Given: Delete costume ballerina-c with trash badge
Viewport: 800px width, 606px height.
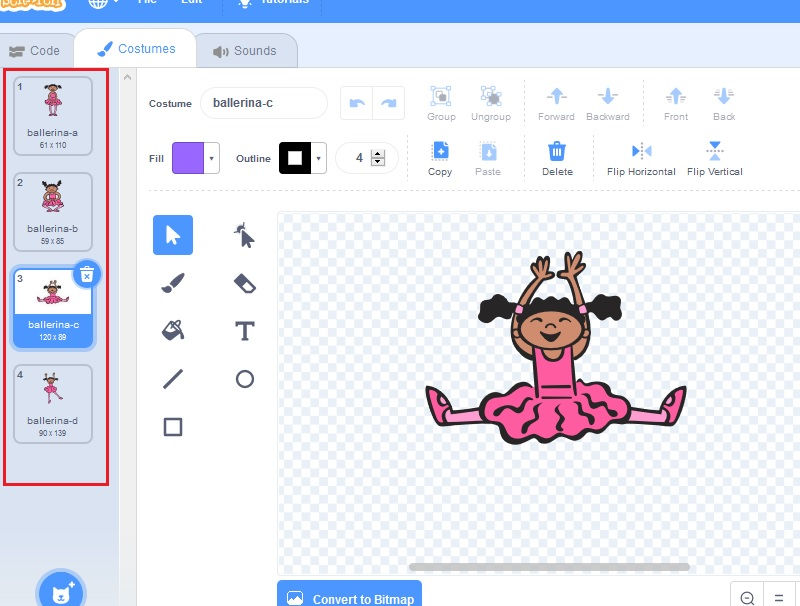Looking at the screenshot, I should click(87, 275).
